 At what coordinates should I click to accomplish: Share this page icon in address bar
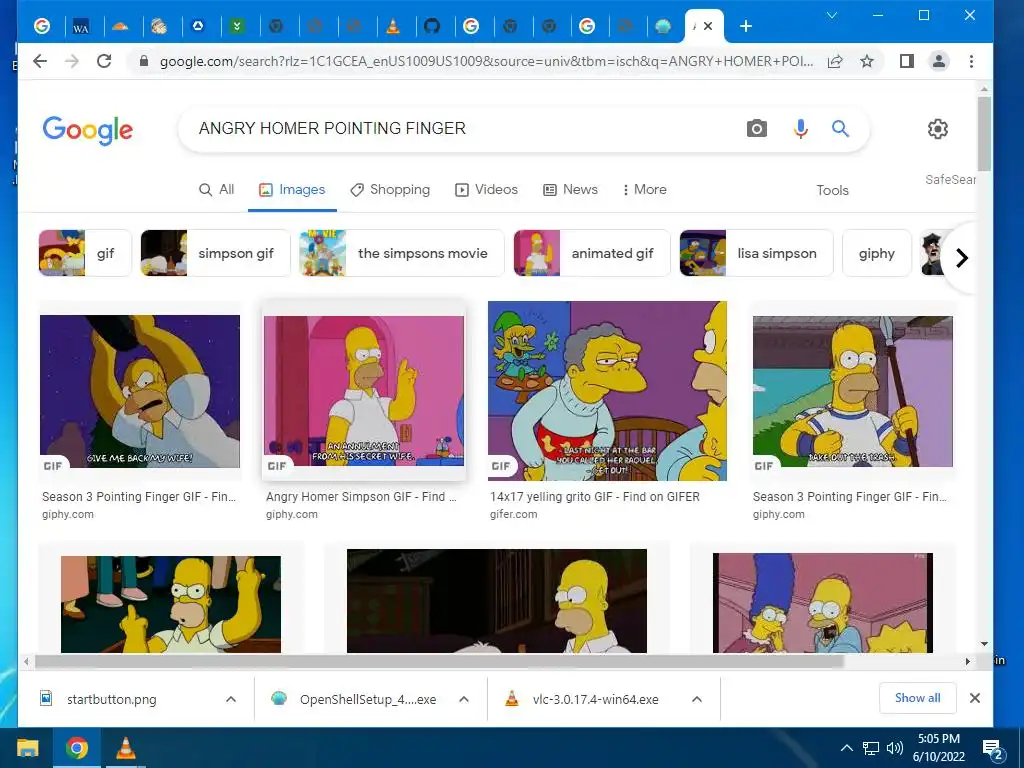click(835, 61)
